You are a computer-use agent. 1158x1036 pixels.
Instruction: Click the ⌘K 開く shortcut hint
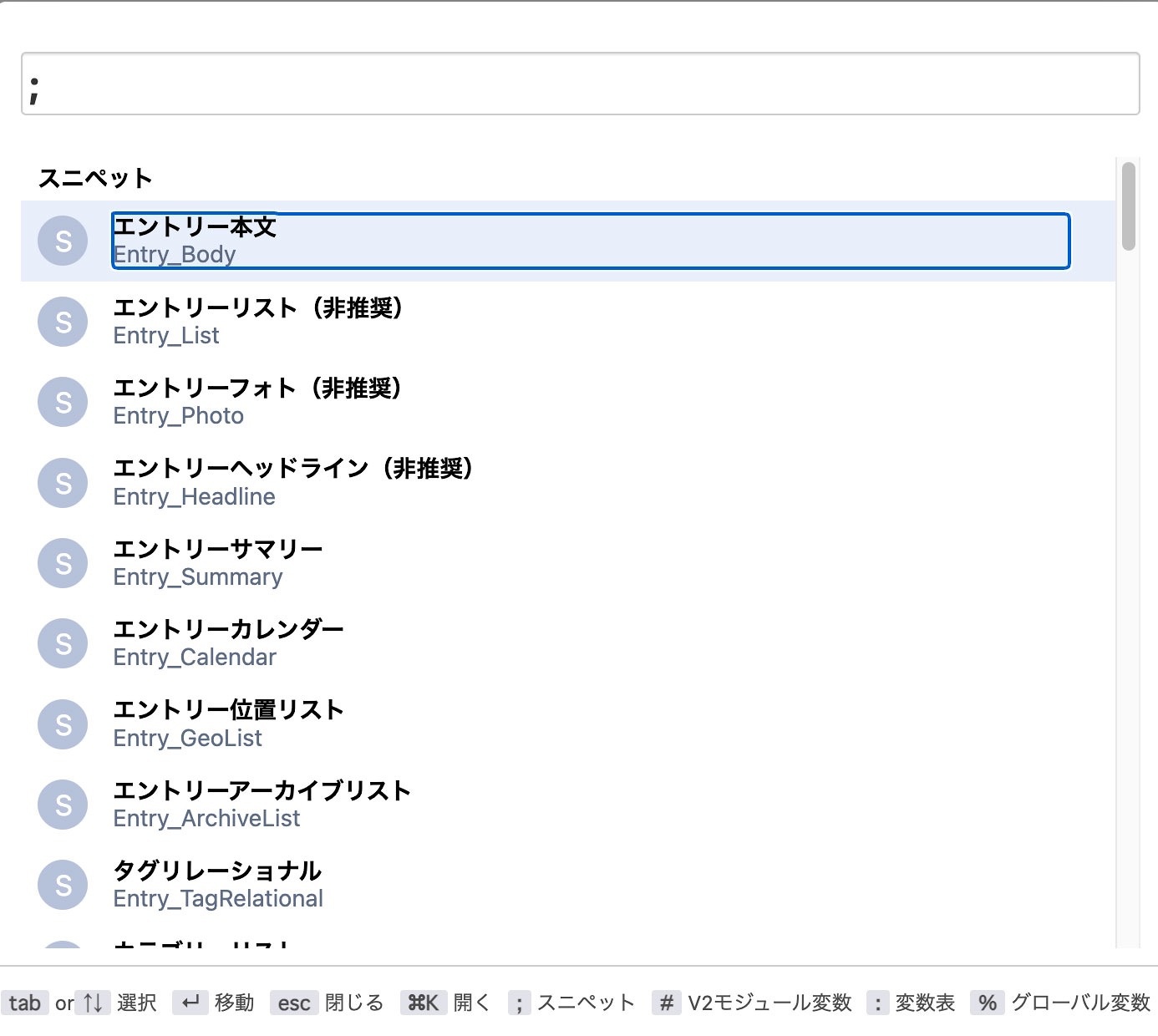pos(445,1003)
